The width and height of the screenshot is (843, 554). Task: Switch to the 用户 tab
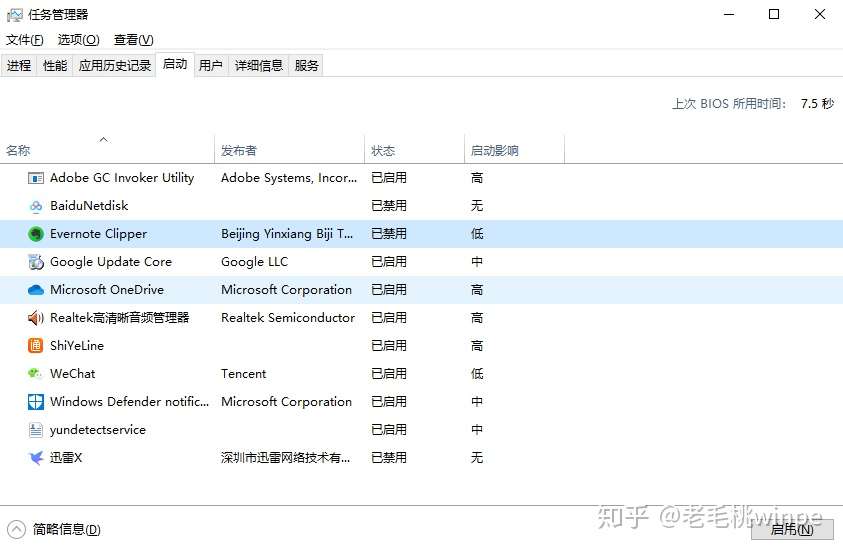coord(211,66)
